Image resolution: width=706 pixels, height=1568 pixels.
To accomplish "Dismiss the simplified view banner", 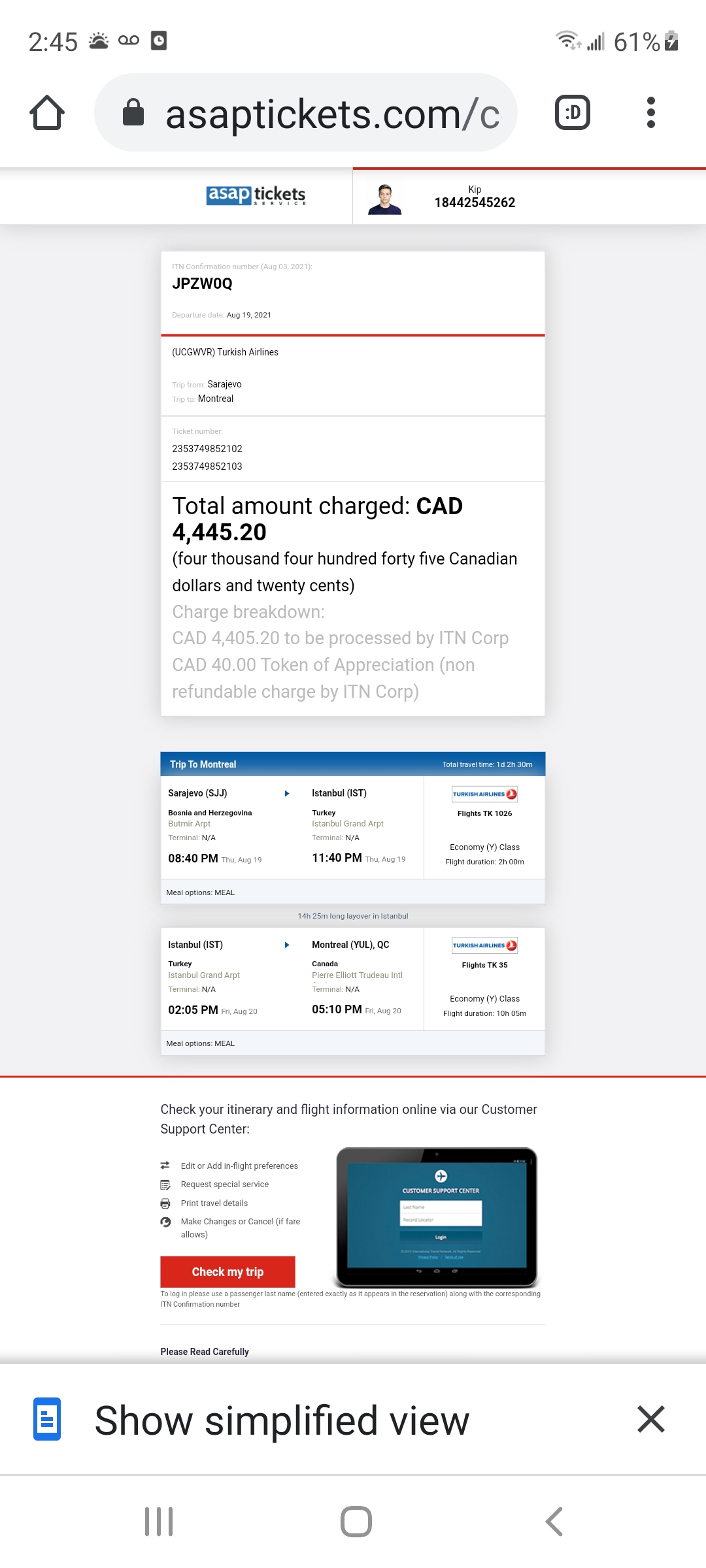I will 651,1419.
